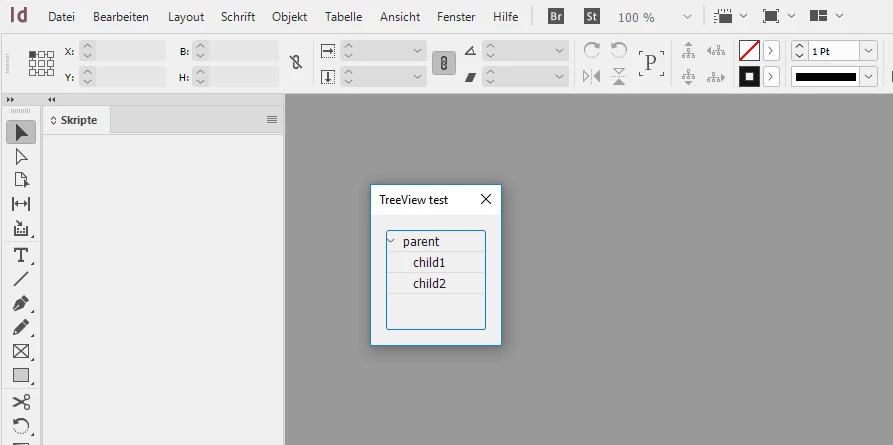Viewport: 893px width, 445px height.
Task: Click the Rotate 90° counter-clockwise icon
Action: (x=619, y=51)
